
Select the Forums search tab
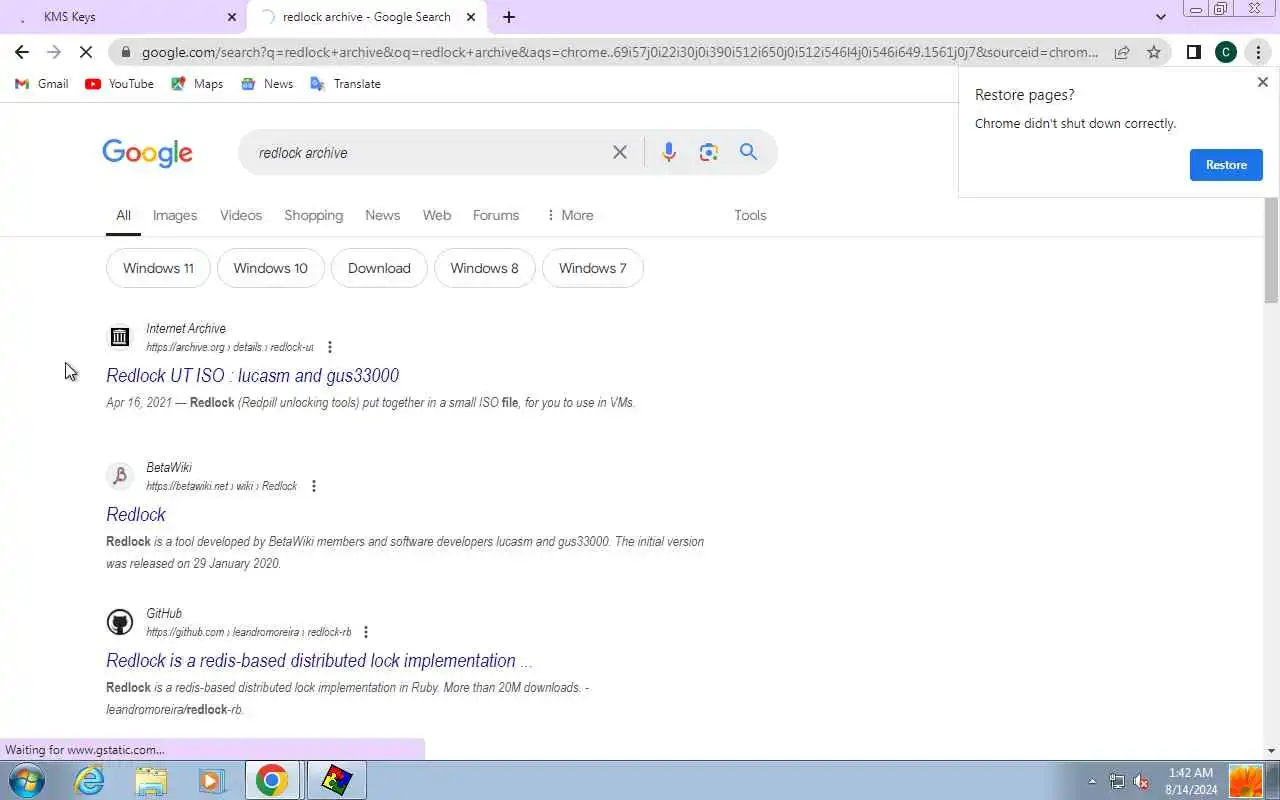[496, 215]
